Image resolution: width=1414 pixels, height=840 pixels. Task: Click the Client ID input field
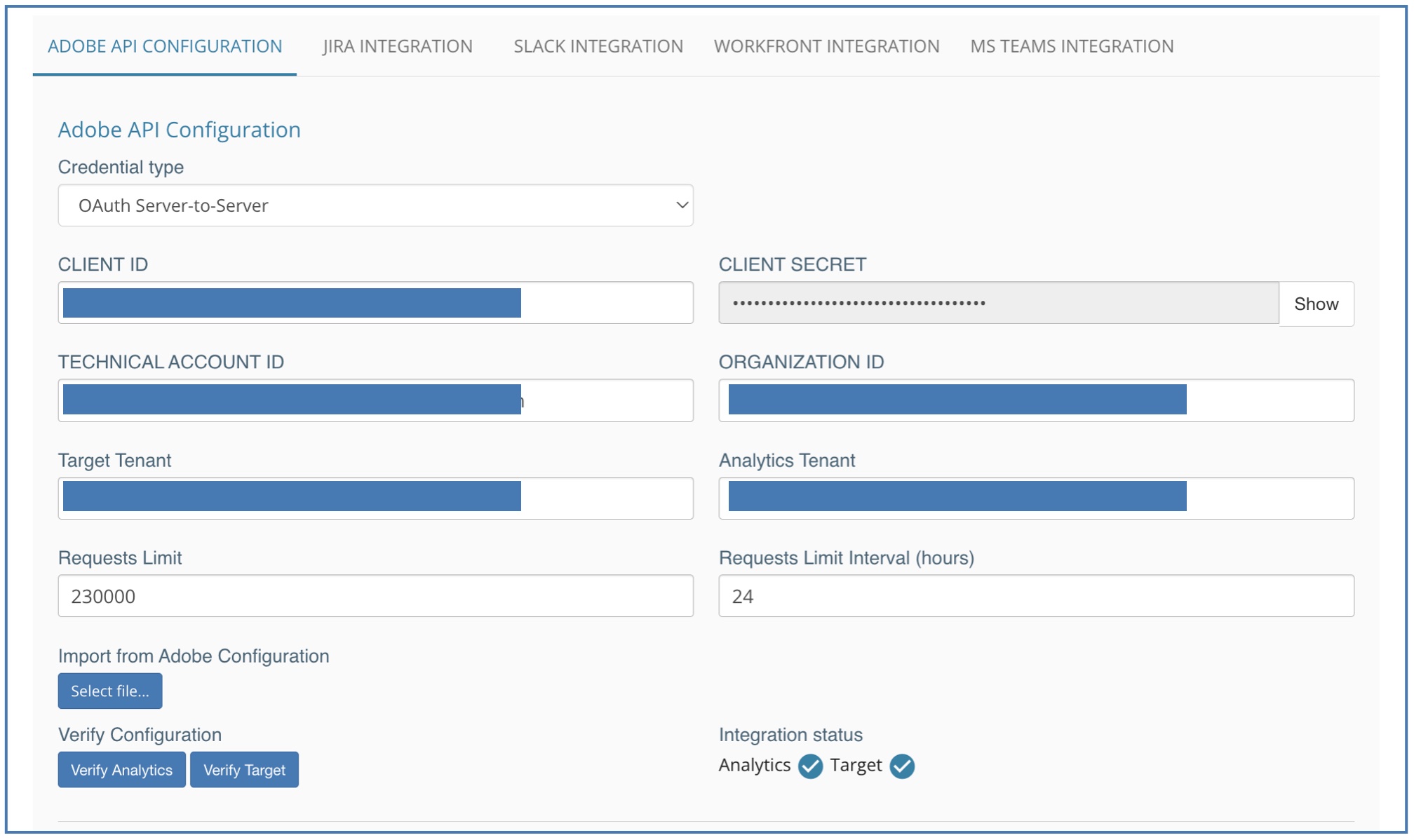coord(376,303)
